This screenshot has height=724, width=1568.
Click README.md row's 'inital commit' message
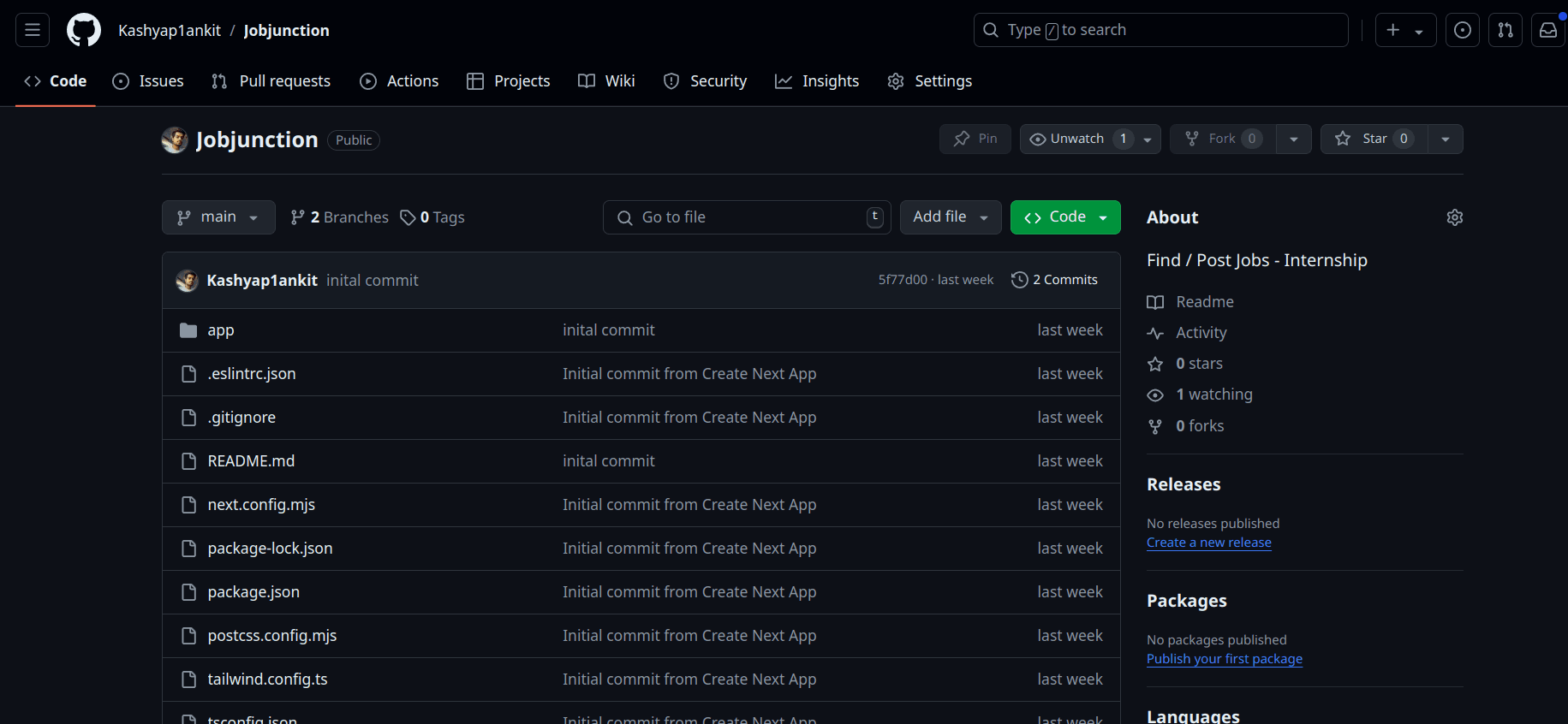click(608, 461)
